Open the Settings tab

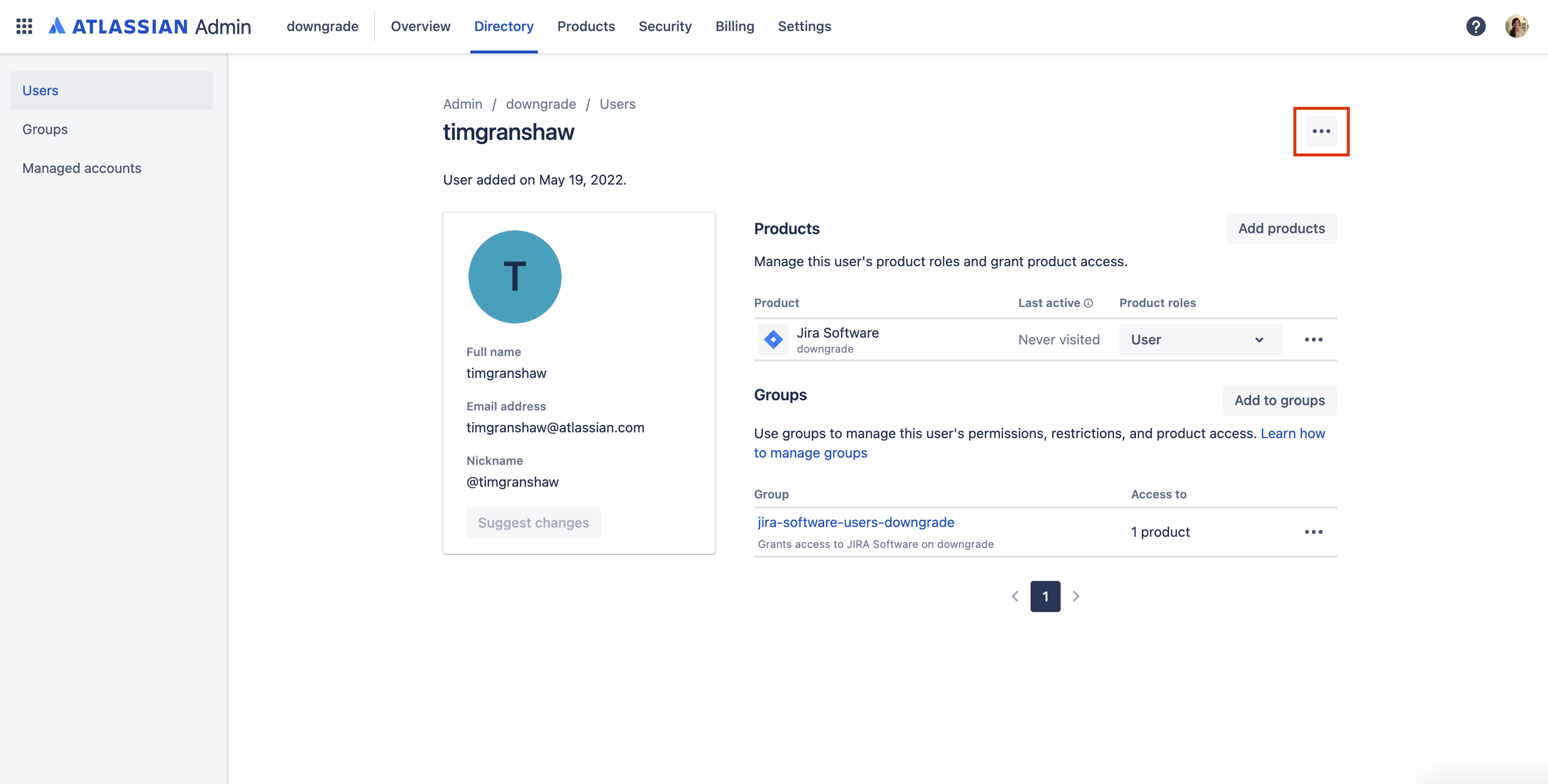[x=804, y=26]
